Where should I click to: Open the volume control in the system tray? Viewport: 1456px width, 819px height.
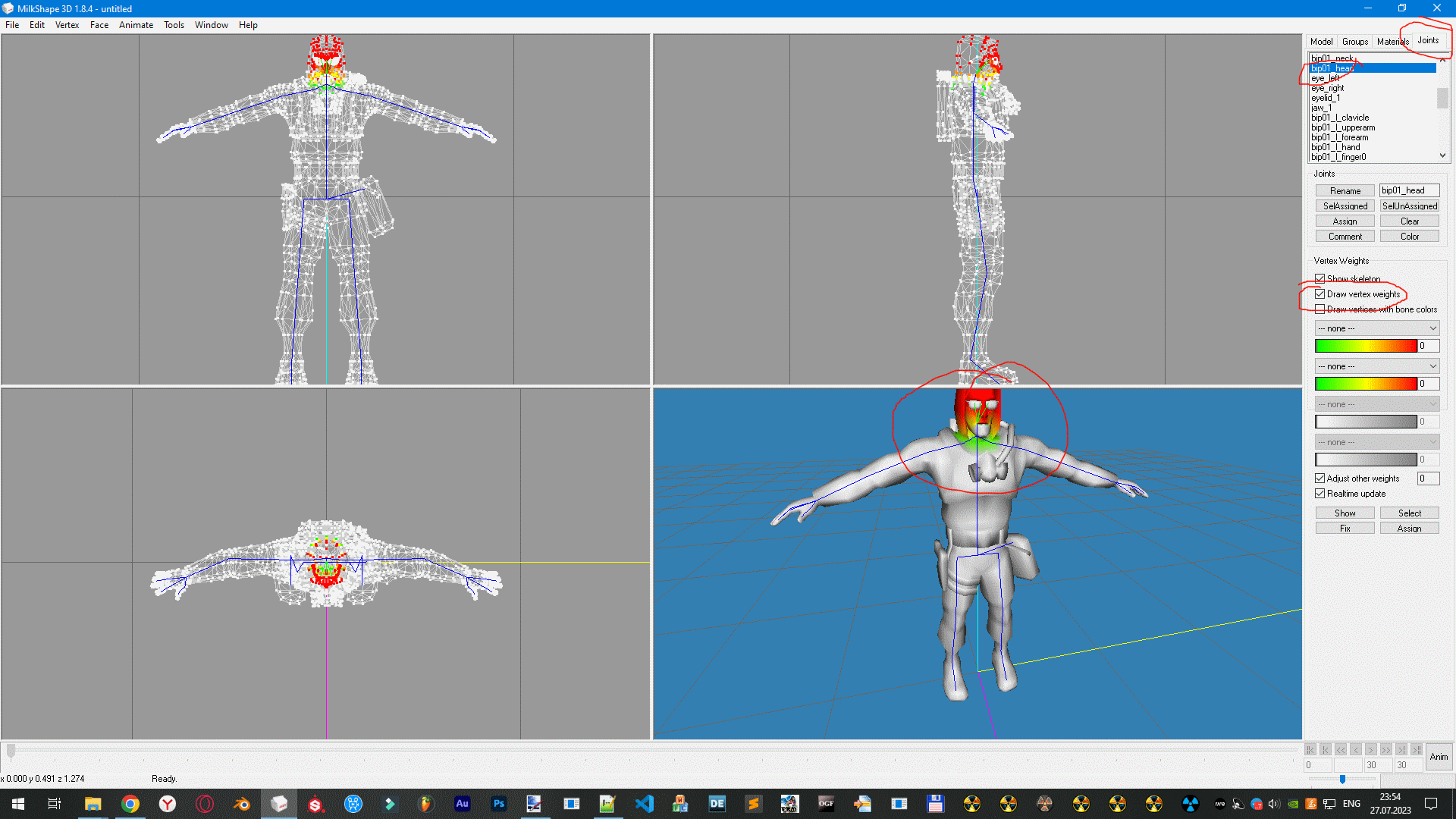(1275, 804)
